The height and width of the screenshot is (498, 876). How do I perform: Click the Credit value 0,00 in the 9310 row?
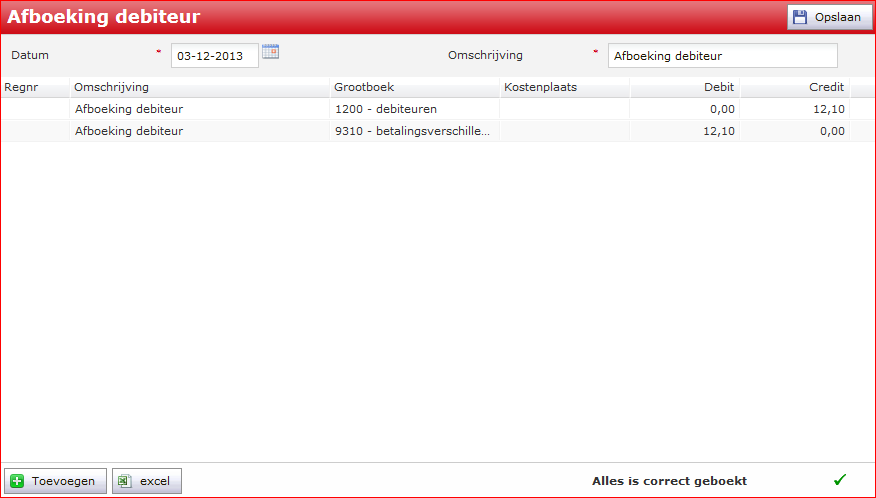(832, 131)
